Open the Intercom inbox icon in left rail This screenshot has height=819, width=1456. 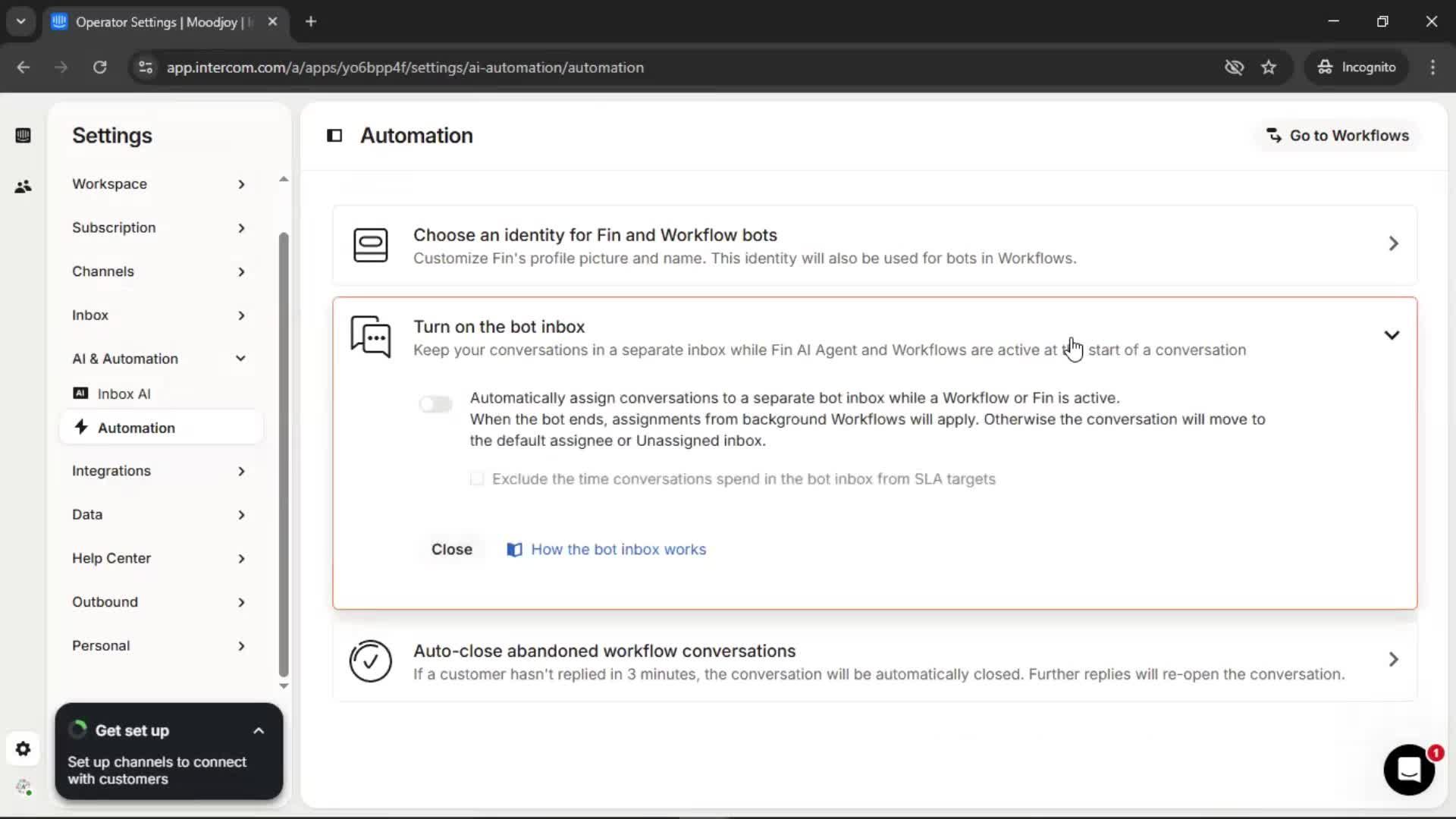(x=23, y=136)
